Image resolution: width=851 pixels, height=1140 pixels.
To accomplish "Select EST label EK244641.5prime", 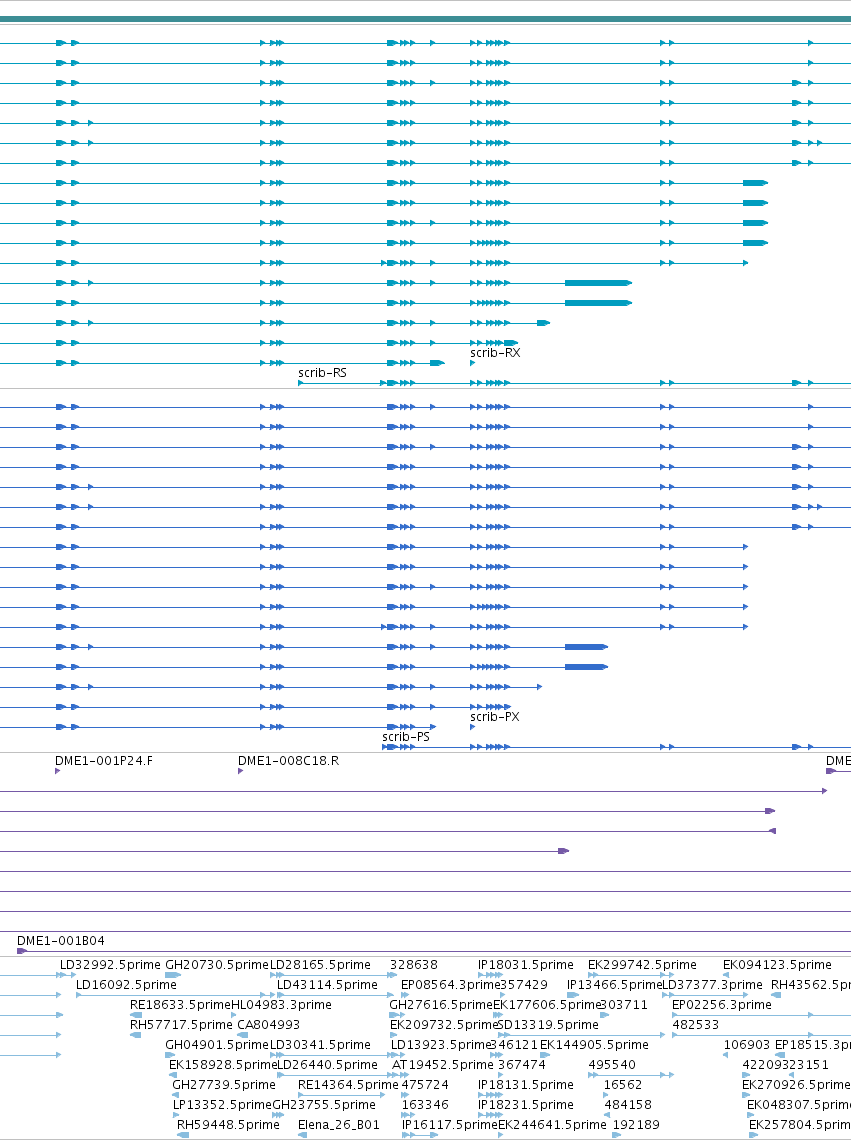I will coord(552,1125).
